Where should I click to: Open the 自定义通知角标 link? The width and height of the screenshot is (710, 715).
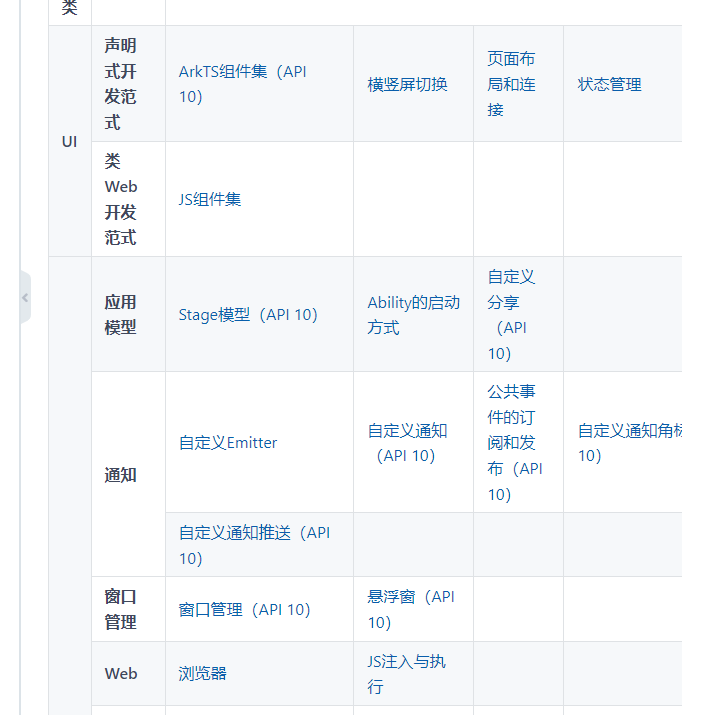629,442
